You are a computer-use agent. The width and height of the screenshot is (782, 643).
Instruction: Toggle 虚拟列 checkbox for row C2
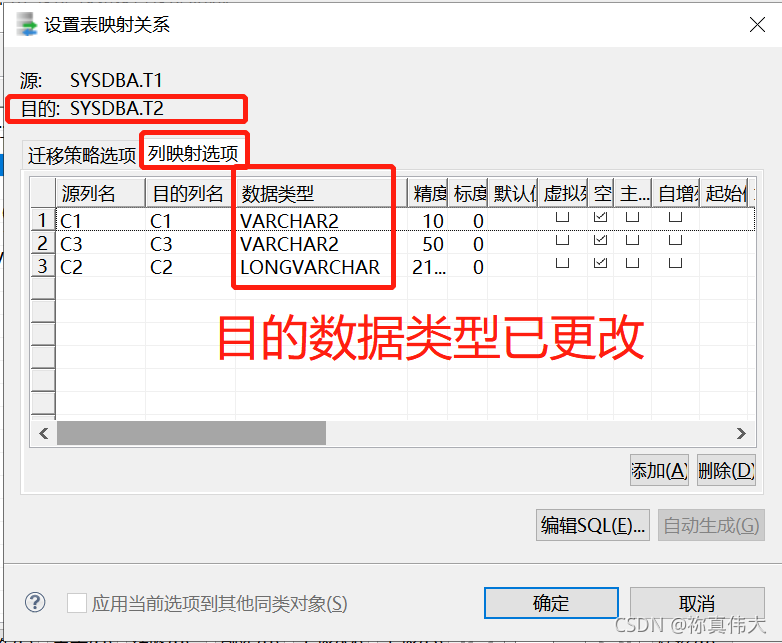pyautogui.click(x=563, y=263)
